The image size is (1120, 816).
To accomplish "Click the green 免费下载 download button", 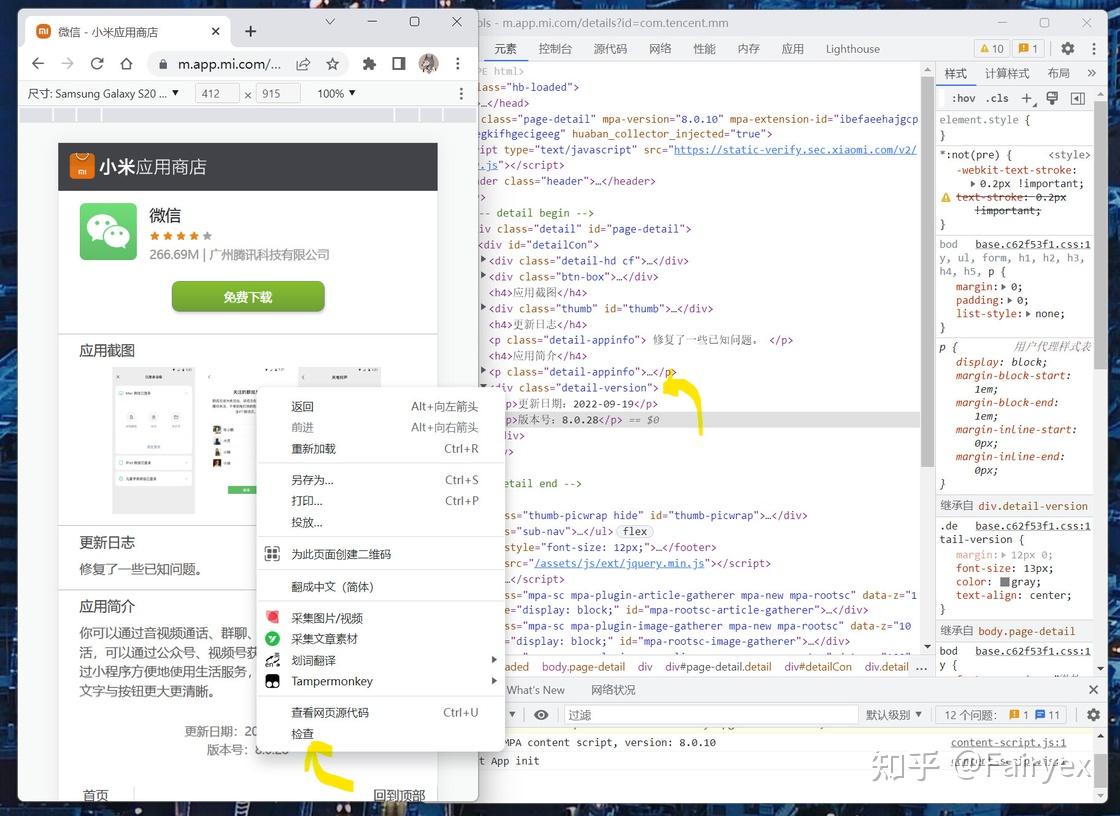I will coord(247,297).
